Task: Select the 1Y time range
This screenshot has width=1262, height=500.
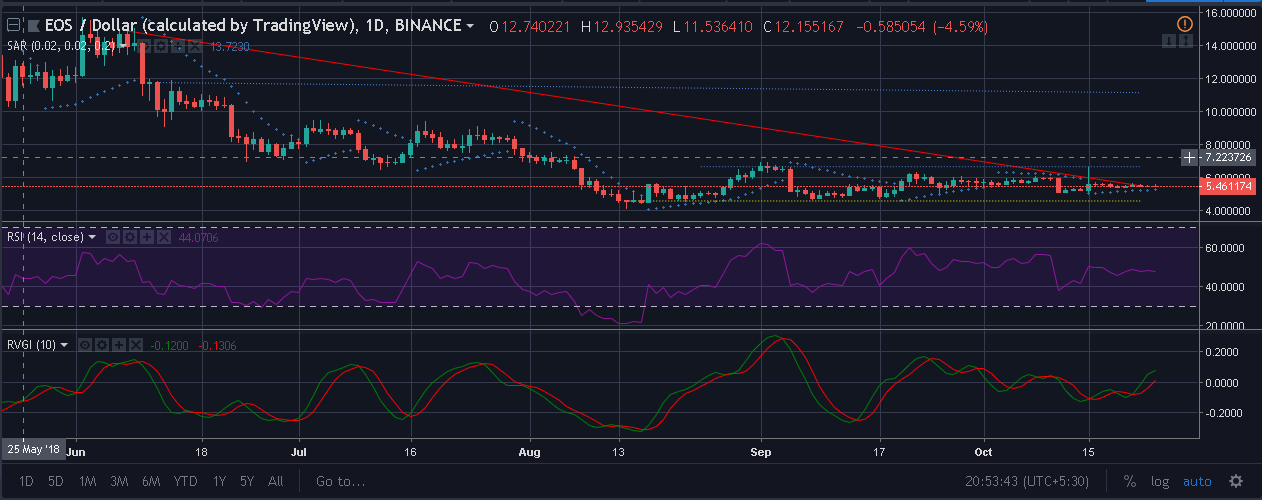Action: (218, 481)
